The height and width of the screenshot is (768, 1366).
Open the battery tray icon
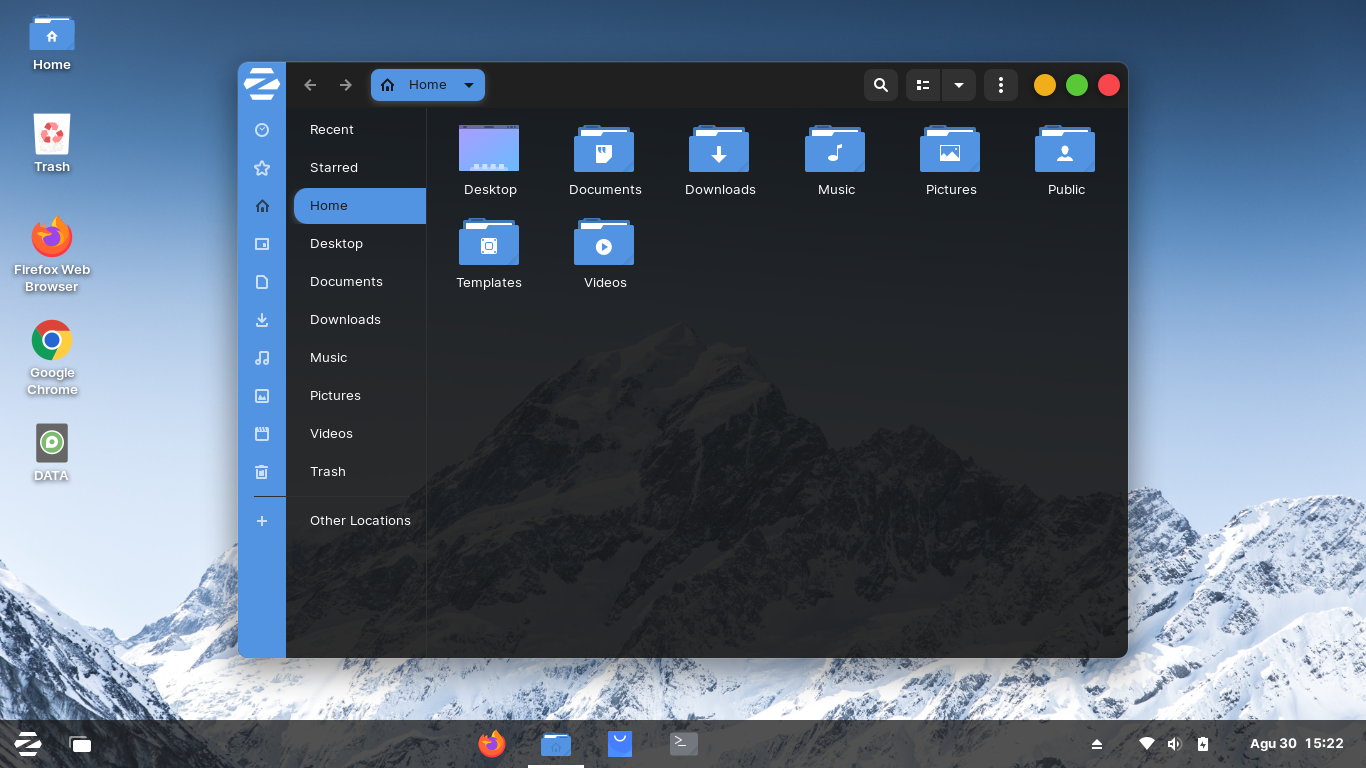point(1203,744)
